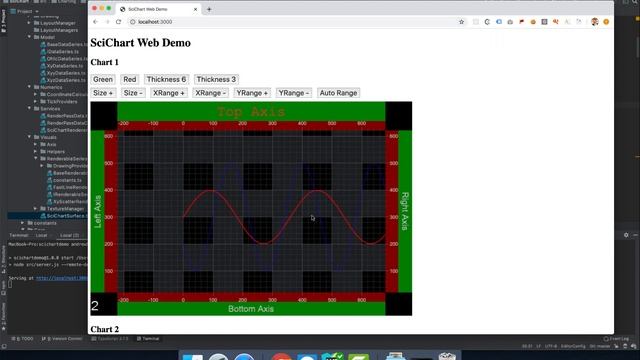Open the browser profile avatar
The height and width of the screenshot is (360, 640).
pyautogui.click(x=595, y=22)
